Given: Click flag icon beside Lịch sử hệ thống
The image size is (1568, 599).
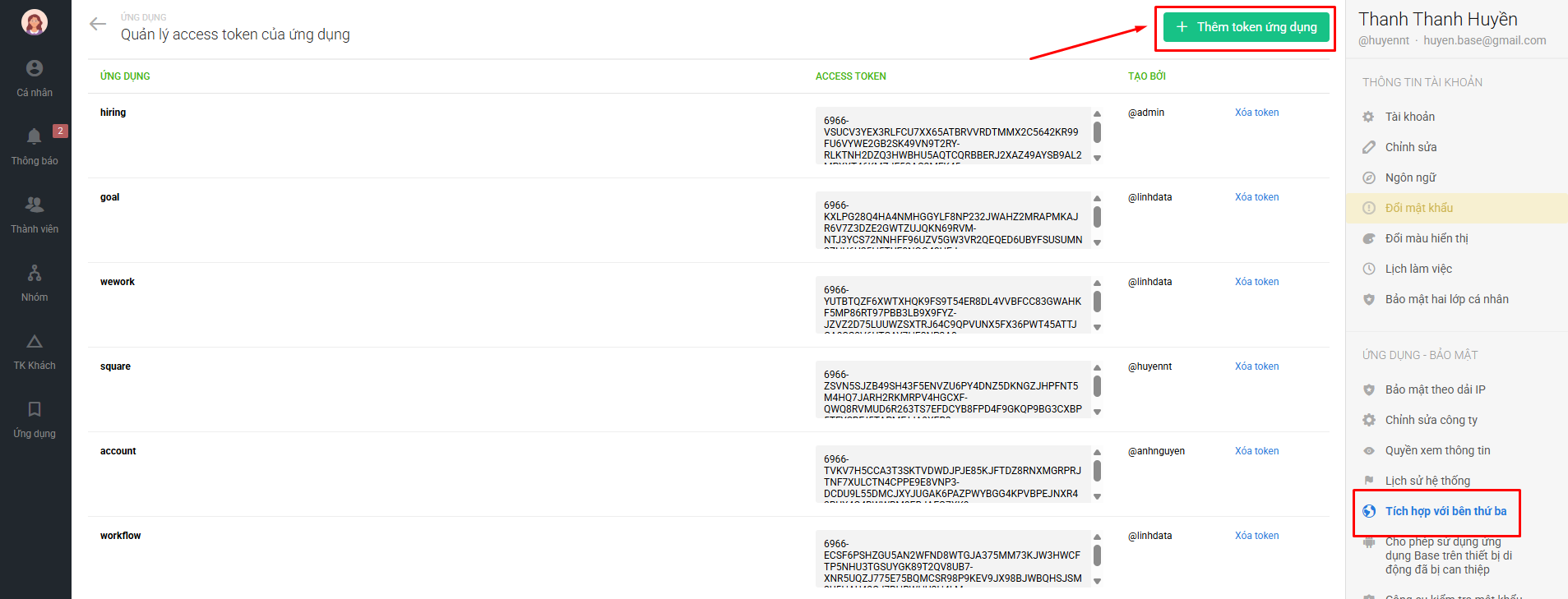Looking at the screenshot, I should coord(1369,481).
